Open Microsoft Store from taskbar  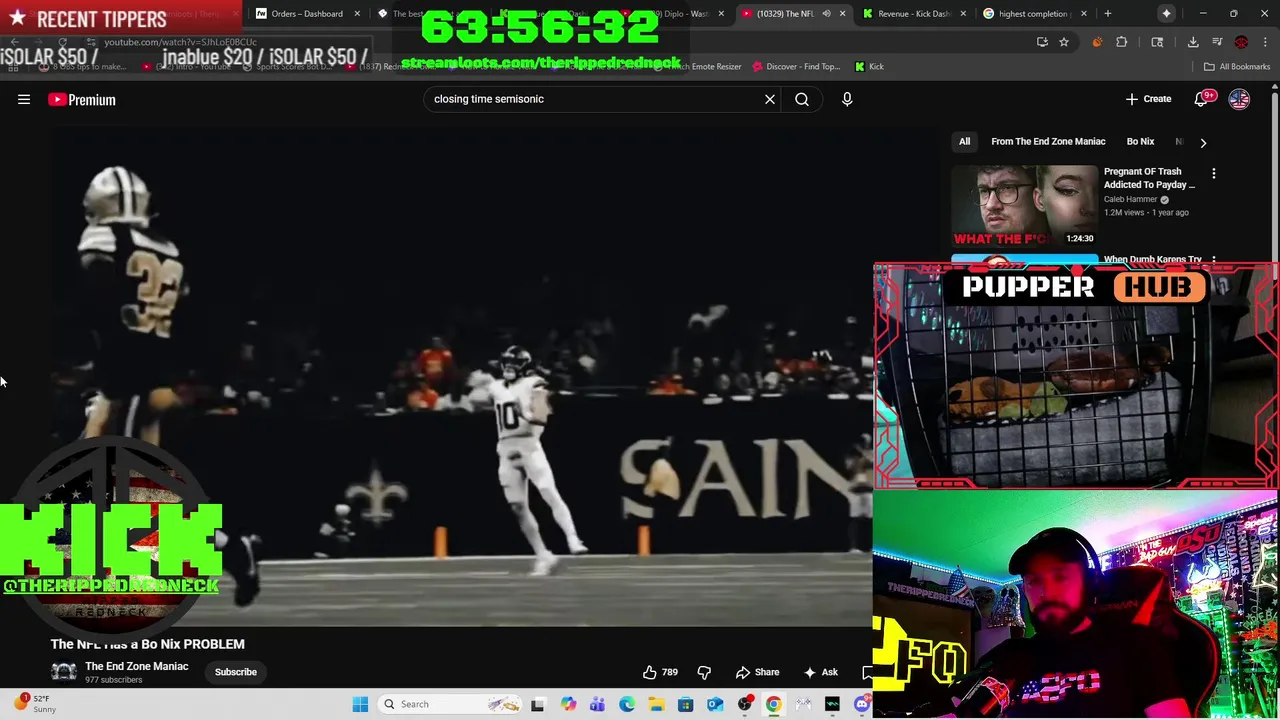click(685, 704)
